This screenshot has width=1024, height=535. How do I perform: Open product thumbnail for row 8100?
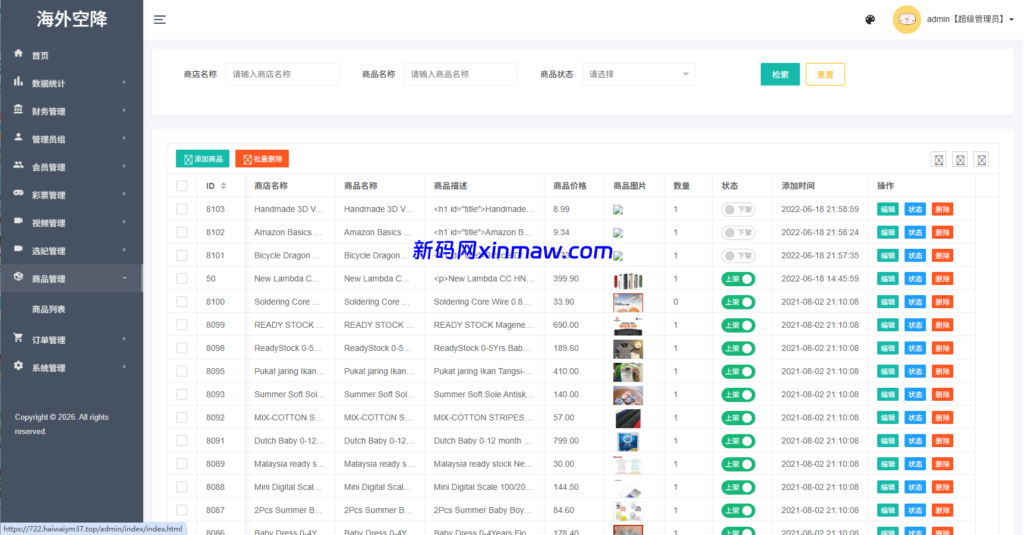coord(628,302)
